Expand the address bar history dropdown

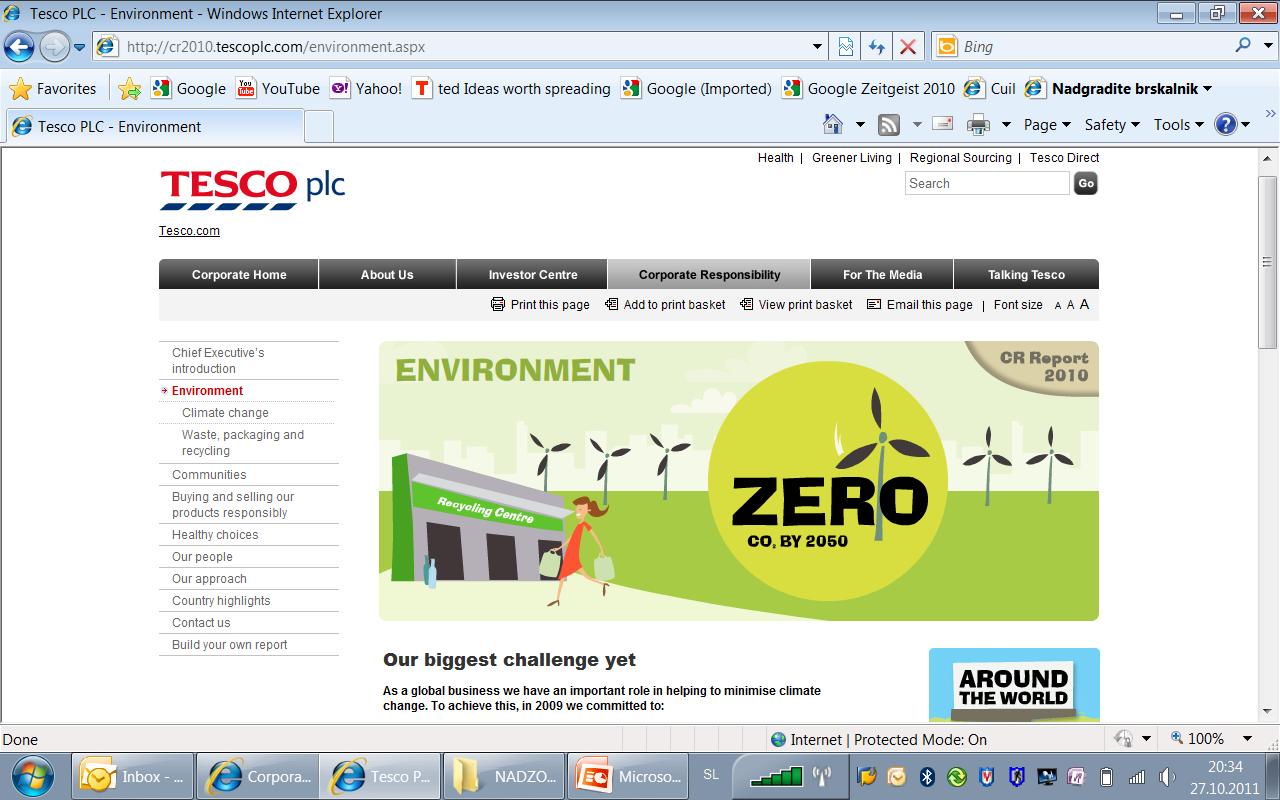(x=818, y=46)
